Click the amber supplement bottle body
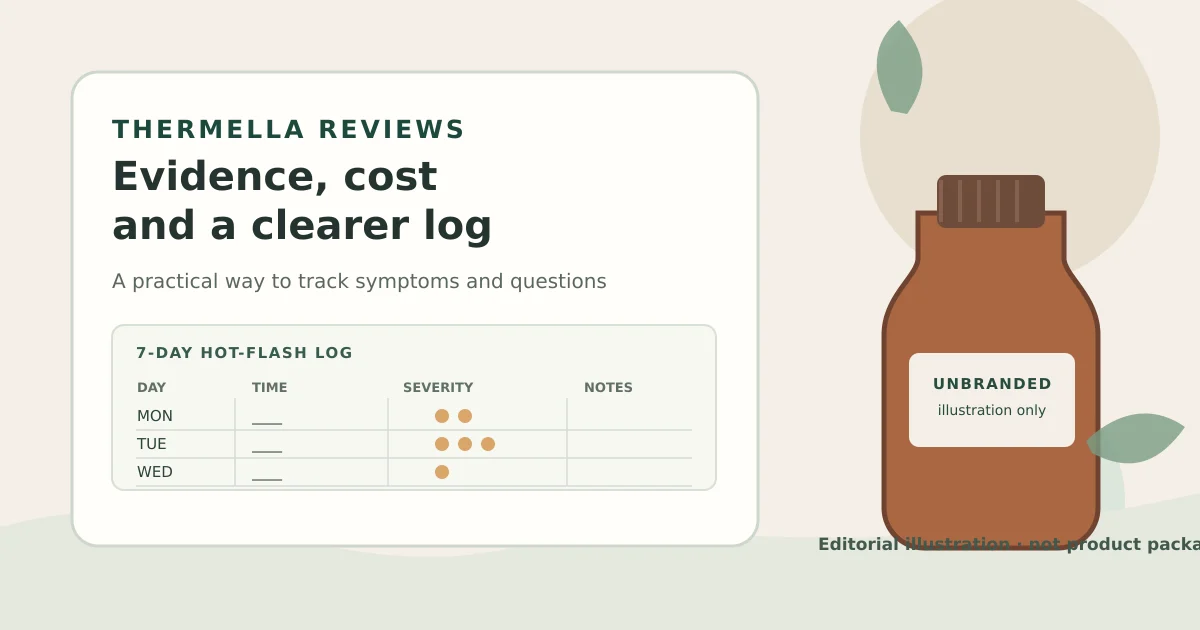The width and height of the screenshot is (1200, 630). [x=991, y=380]
